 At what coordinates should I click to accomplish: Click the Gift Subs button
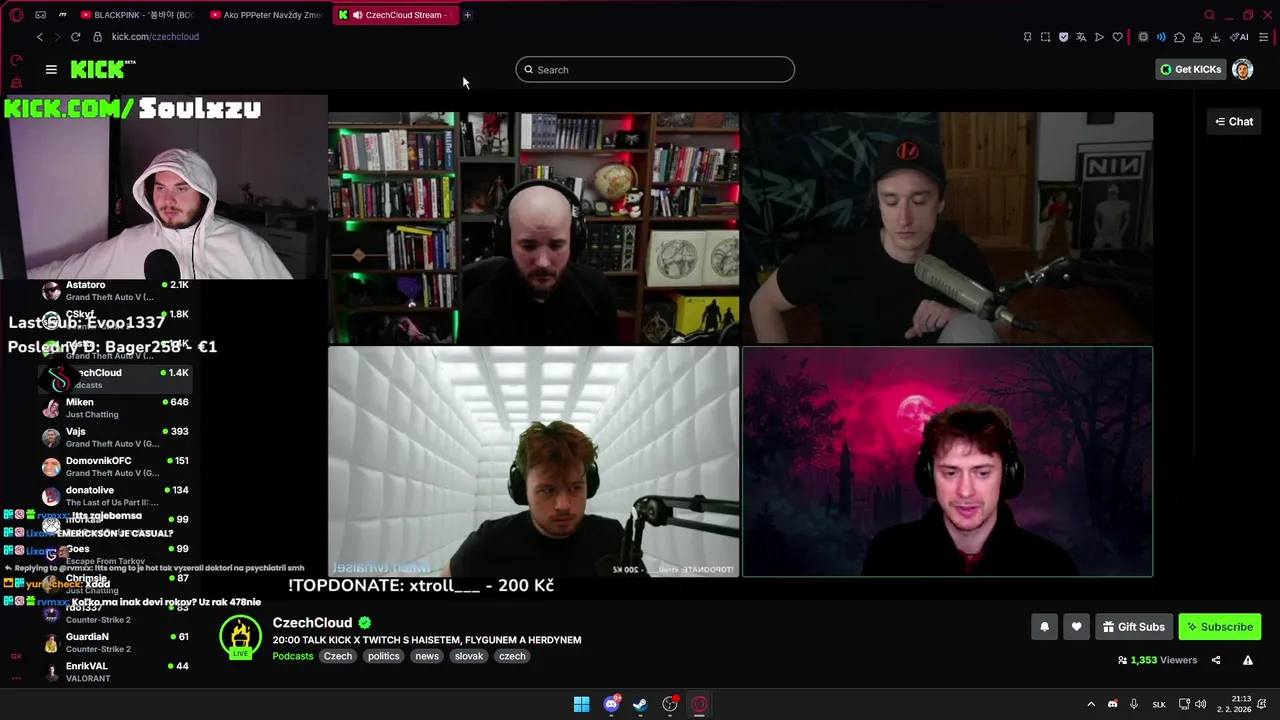[1134, 627]
